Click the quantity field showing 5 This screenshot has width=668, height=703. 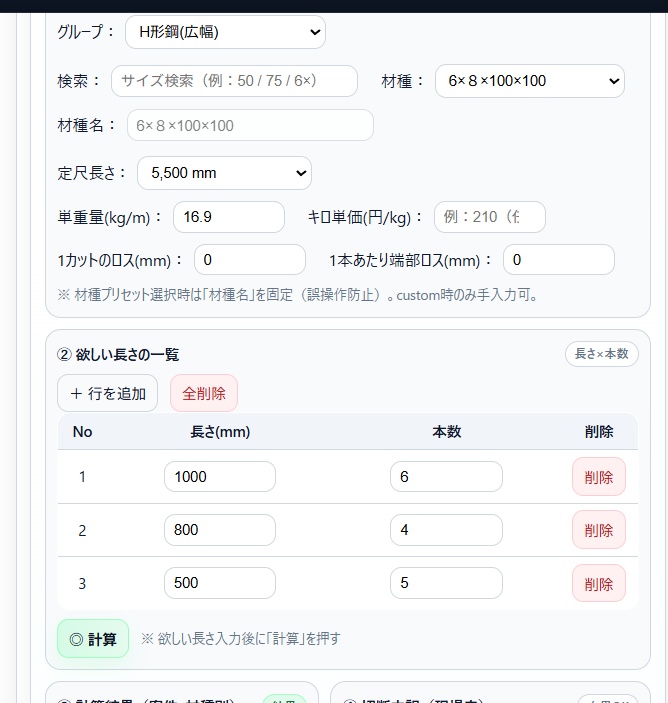(x=446, y=583)
